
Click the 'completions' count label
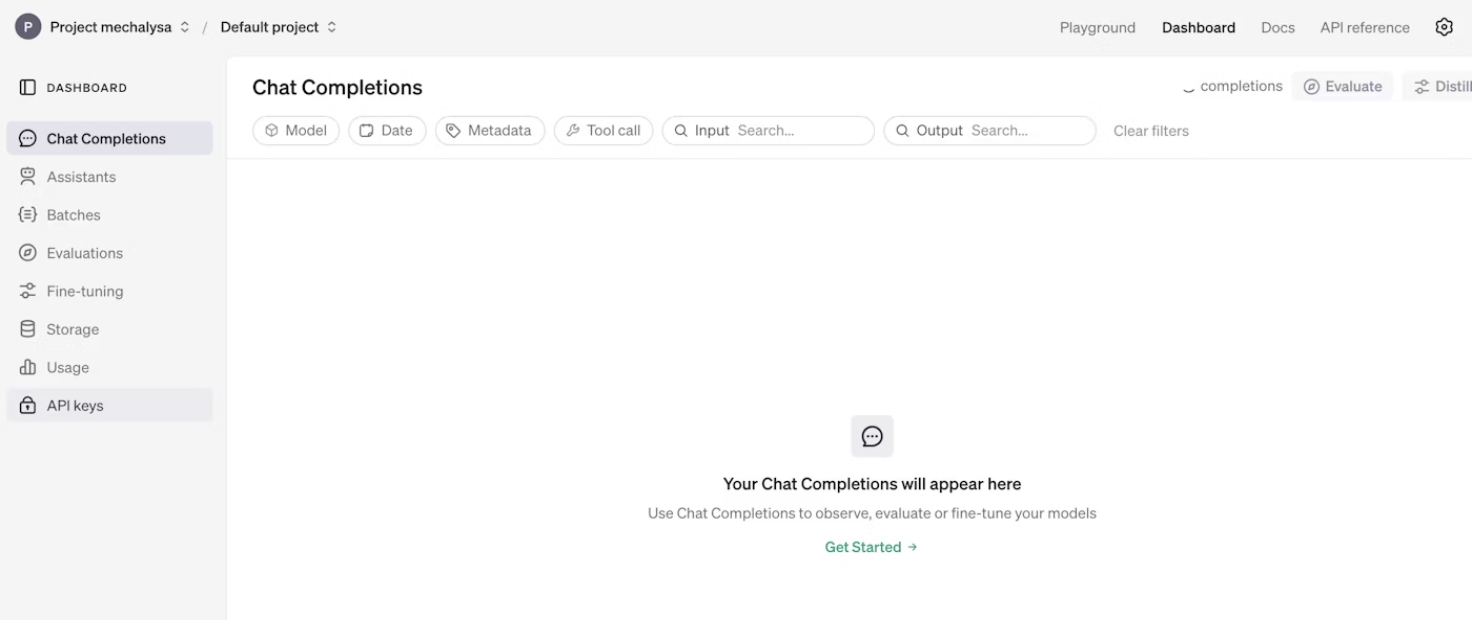pyautogui.click(x=1241, y=86)
